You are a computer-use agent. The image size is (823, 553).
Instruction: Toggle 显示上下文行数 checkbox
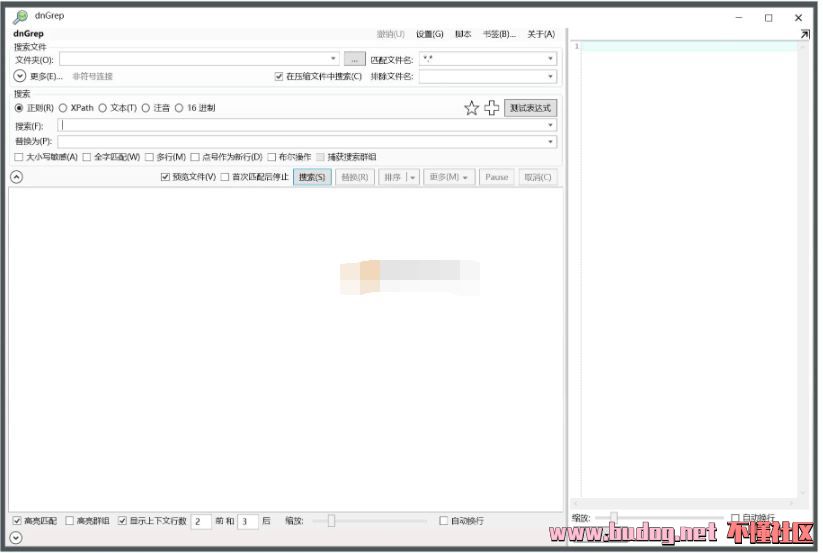[x=123, y=523]
